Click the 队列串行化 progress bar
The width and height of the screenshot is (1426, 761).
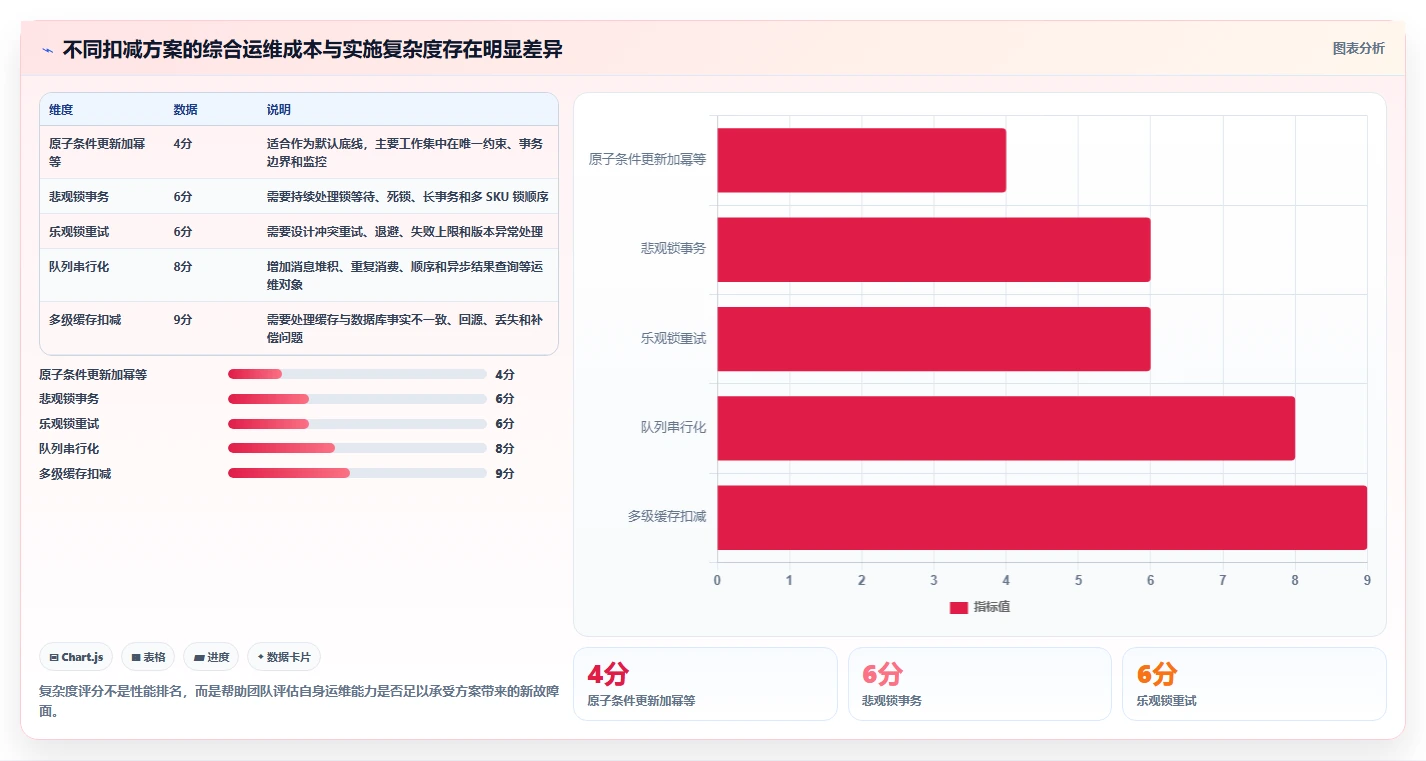pos(357,448)
